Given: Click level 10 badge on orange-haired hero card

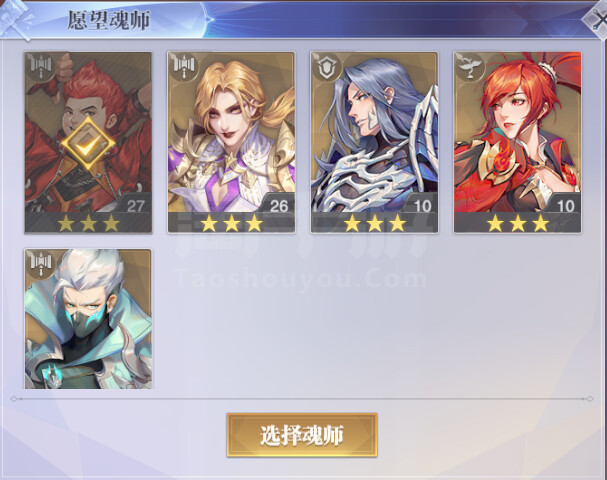Looking at the screenshot, I should [564, 205].
